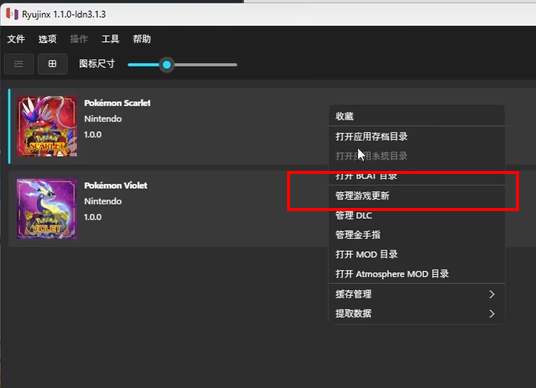This screenshot has height=388, width=536.
Task: Click the 1.0.0 version under Pokémon Scarlet
Action: (93, 135)
